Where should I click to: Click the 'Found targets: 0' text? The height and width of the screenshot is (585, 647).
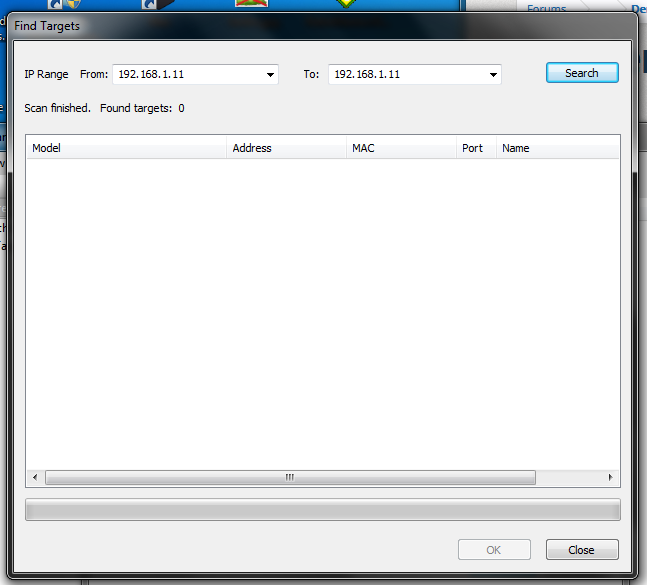(142, 108)
